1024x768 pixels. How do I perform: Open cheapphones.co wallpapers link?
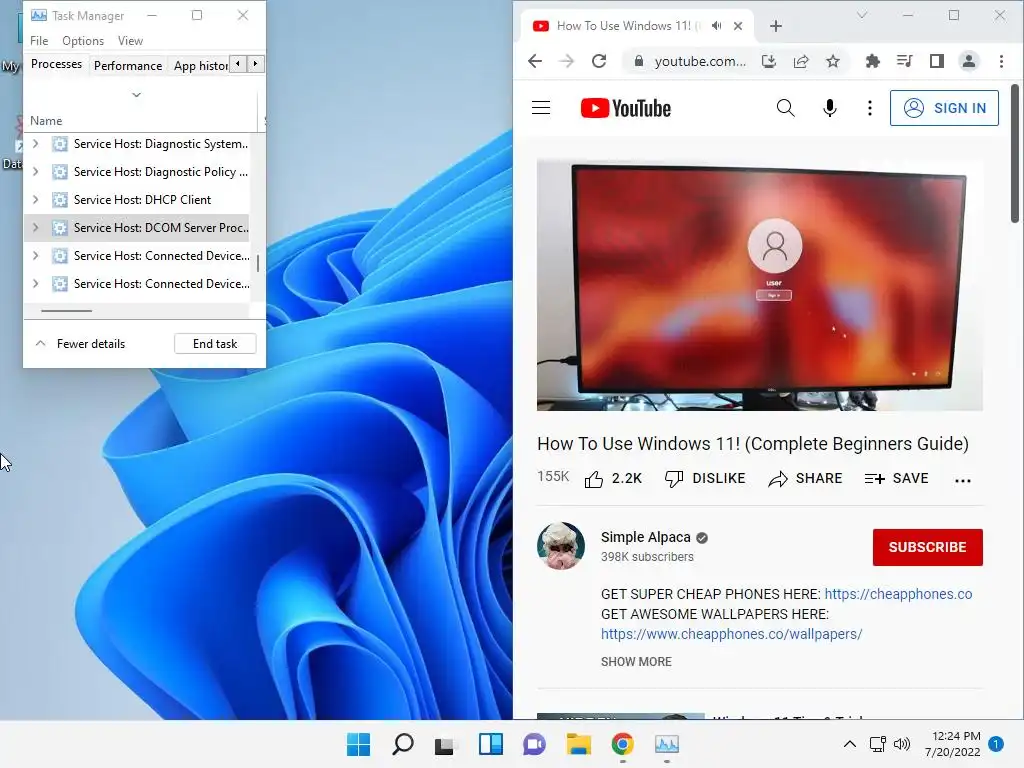[x=731, y=634]
